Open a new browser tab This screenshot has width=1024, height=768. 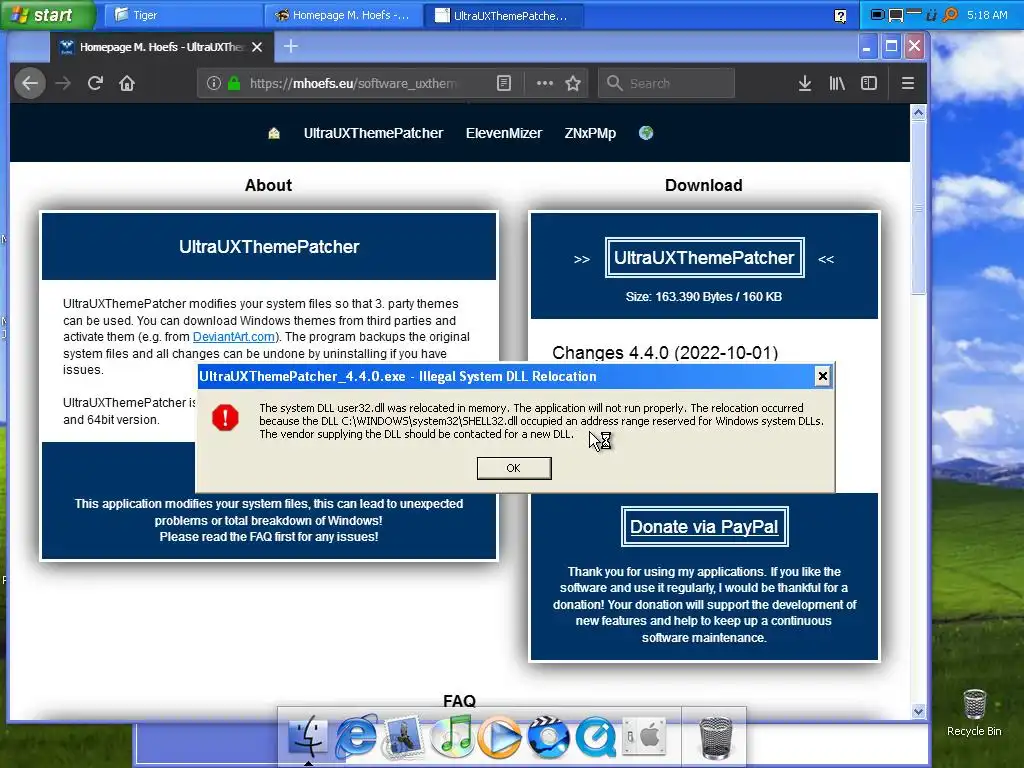[291, 46]
